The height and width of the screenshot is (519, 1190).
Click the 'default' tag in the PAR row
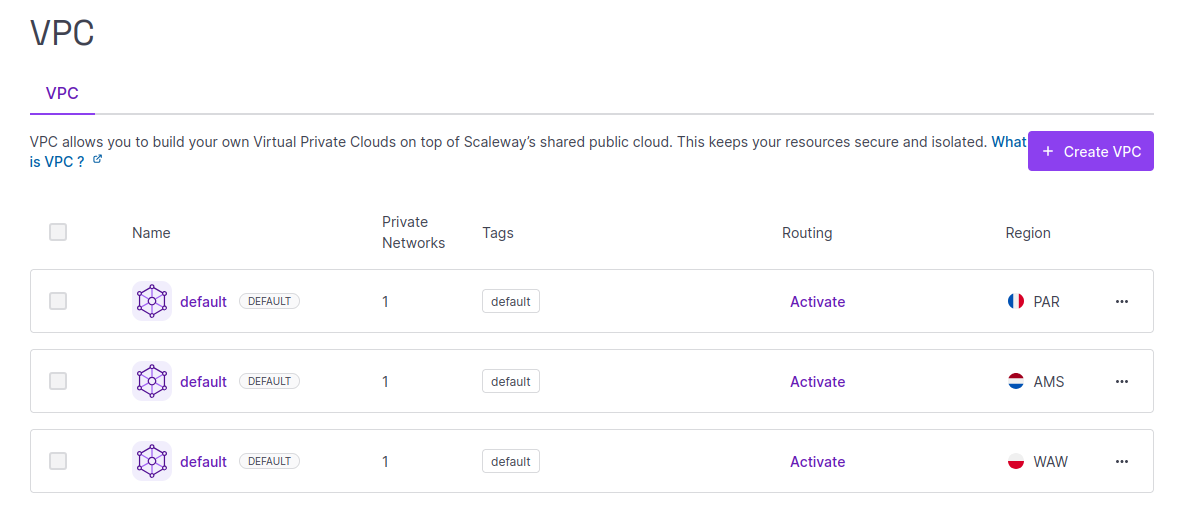[x=510, y=301]
